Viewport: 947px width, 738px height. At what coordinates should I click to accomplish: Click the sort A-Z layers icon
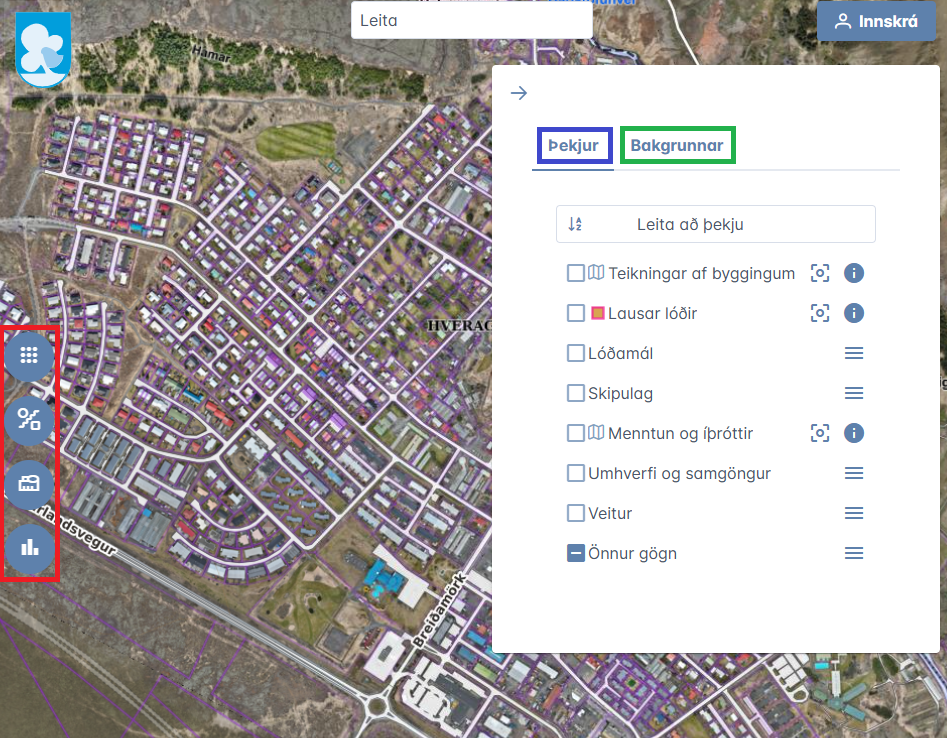tap(575, 225)
